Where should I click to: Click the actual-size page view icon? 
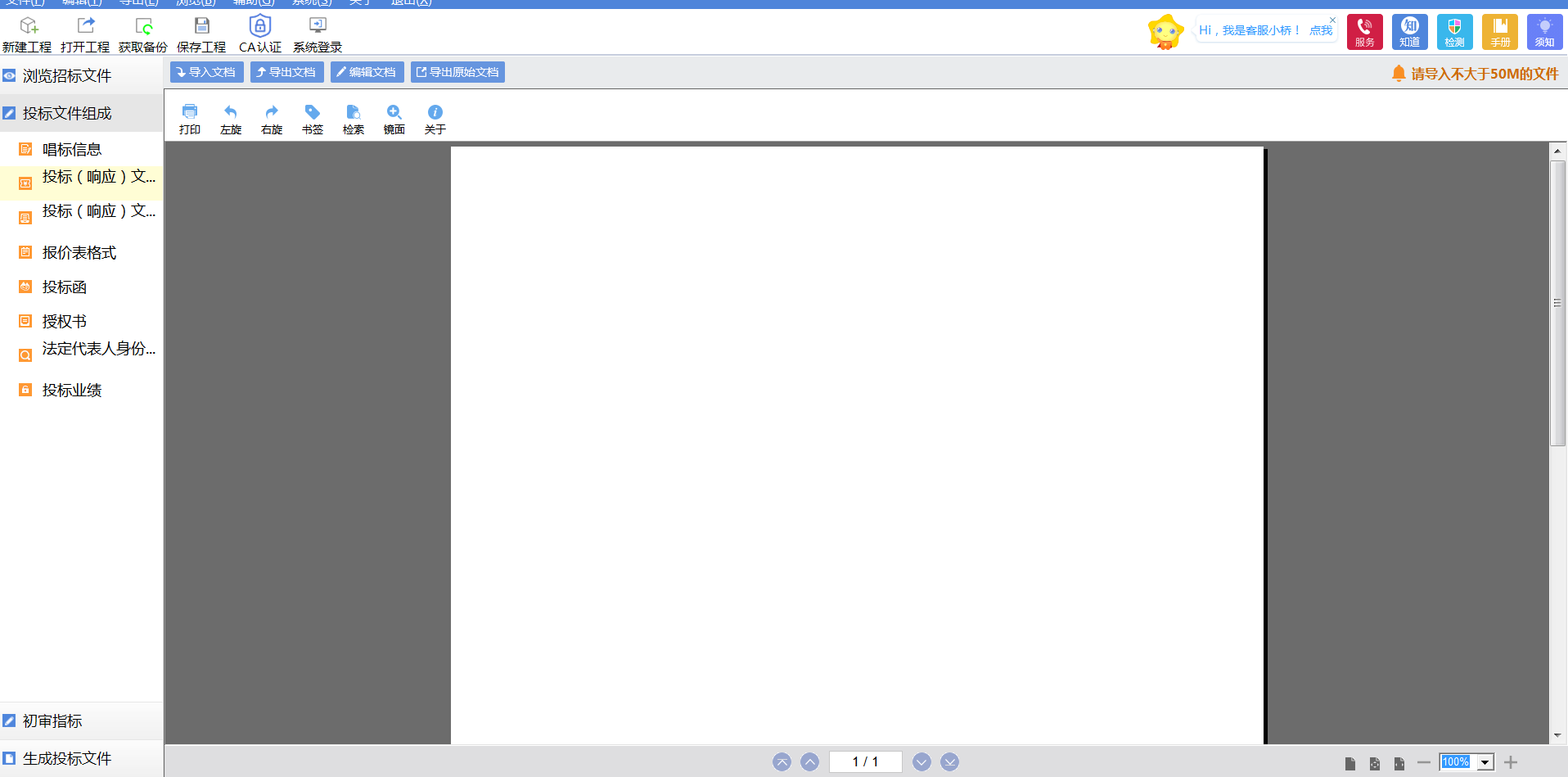[1350, 763]
